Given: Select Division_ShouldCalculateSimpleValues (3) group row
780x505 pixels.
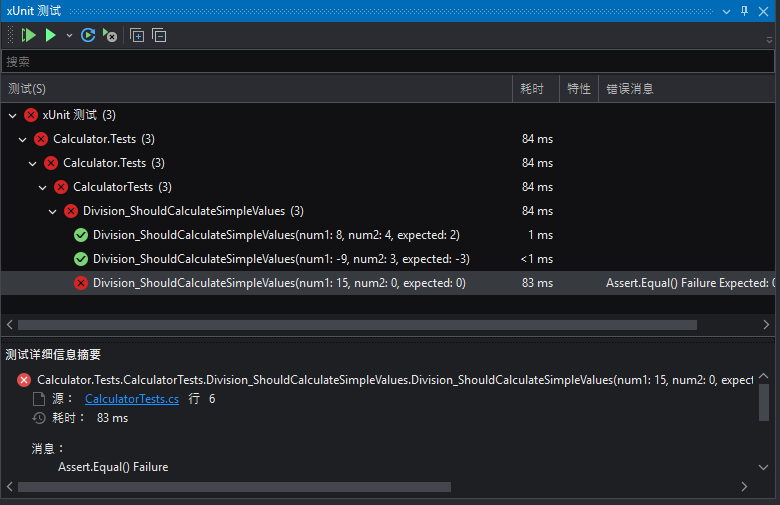Looking at the screenshot, I should (x=388, y=211).
